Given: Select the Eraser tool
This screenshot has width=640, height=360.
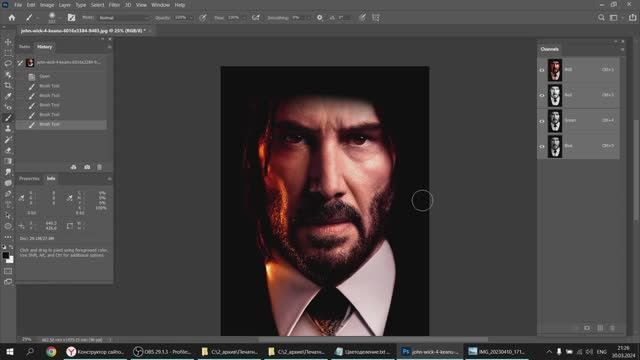Looking at the screenshot, I should point(8,150).
